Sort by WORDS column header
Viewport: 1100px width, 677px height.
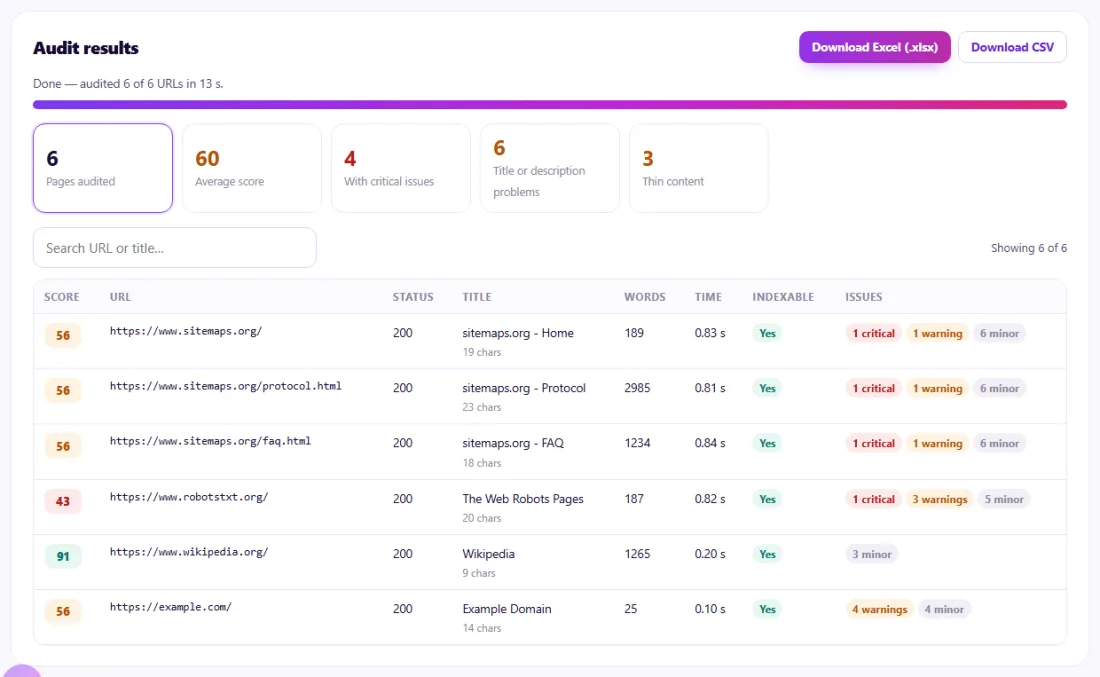645,297
